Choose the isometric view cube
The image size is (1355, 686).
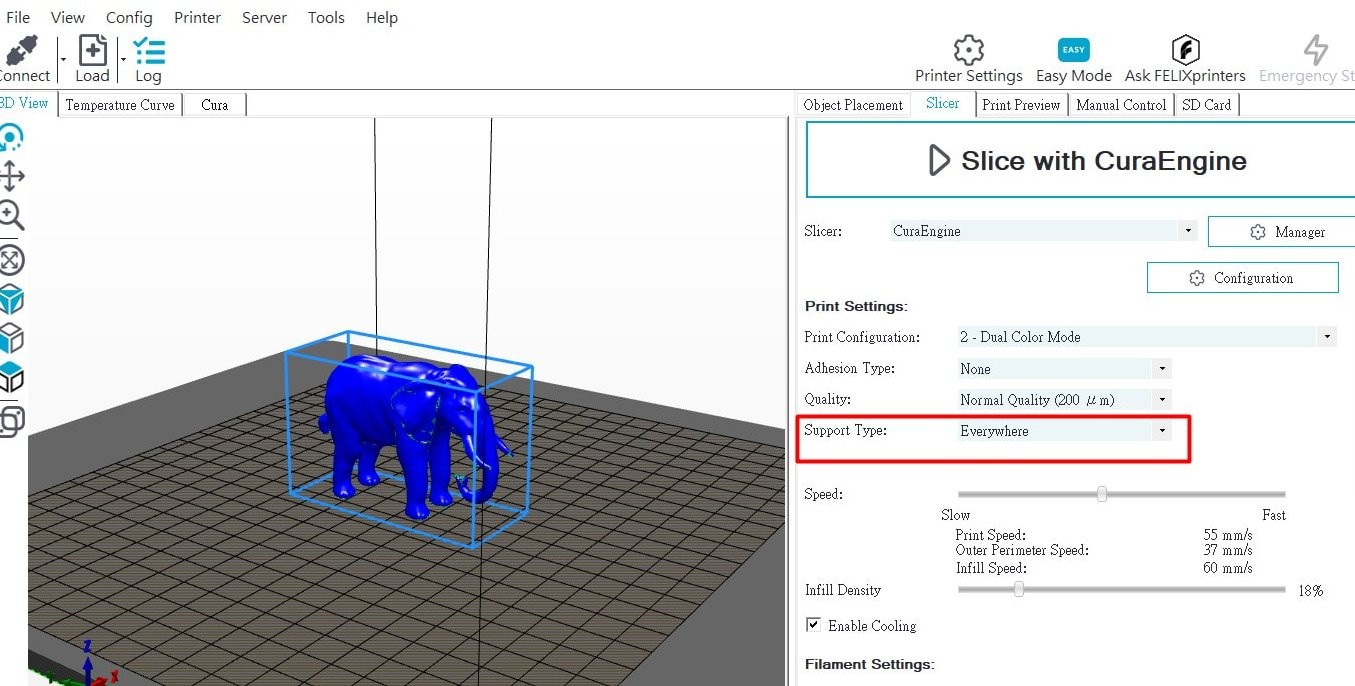(11, 299)
